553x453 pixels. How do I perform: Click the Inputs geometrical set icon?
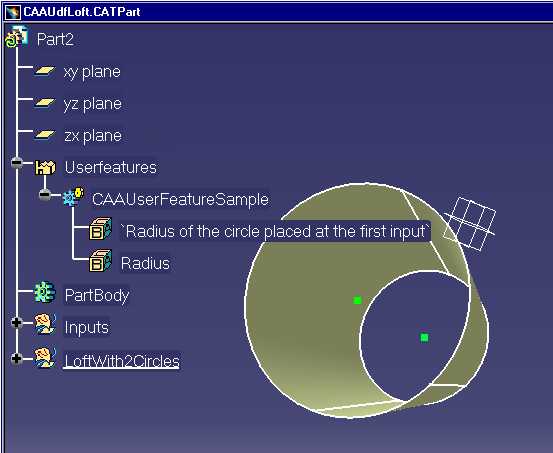[x=45, y=324]
